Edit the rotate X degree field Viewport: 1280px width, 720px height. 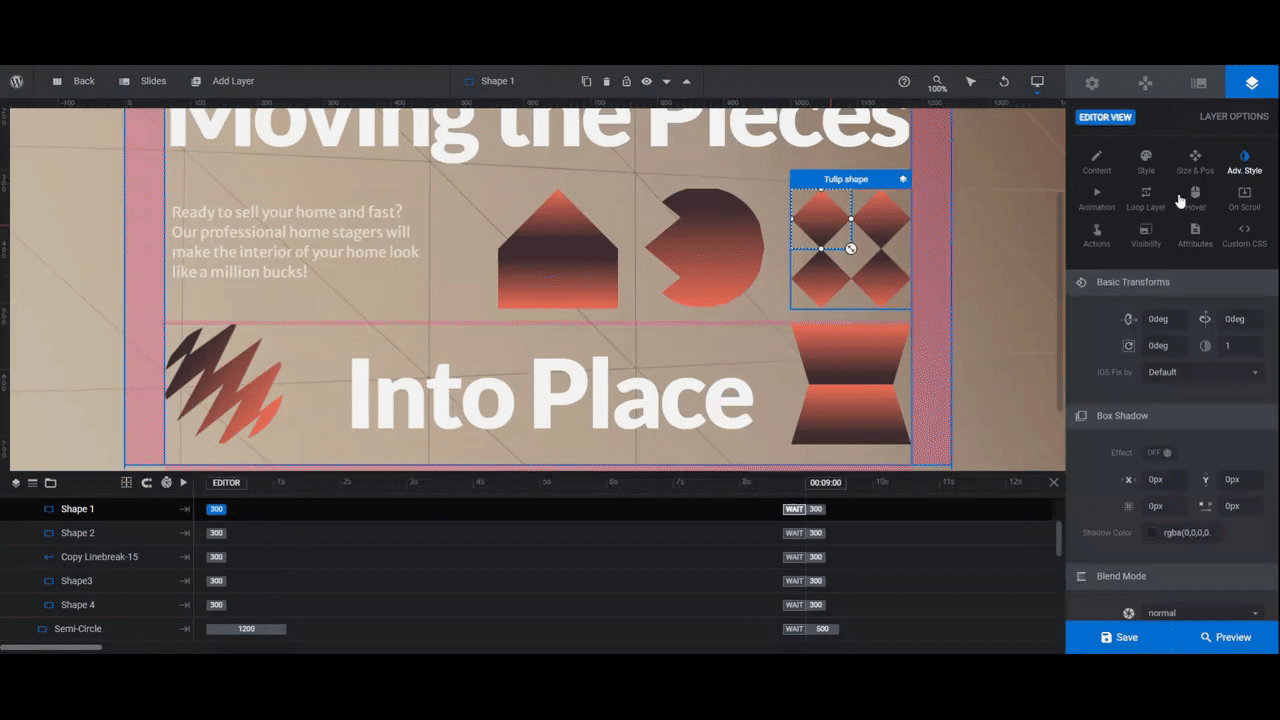(1165, 319)
